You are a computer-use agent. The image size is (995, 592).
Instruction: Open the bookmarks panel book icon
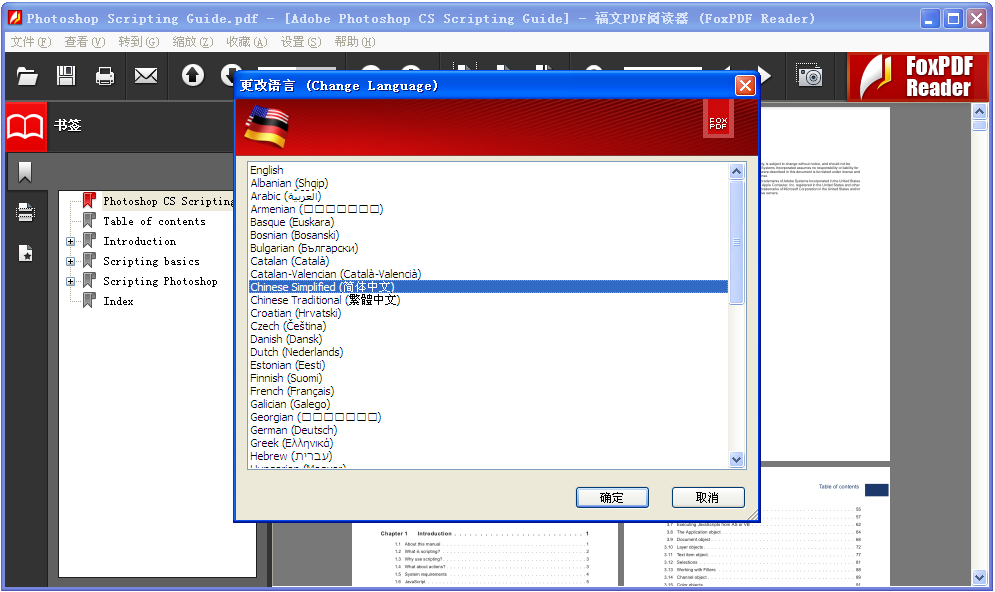25,126
